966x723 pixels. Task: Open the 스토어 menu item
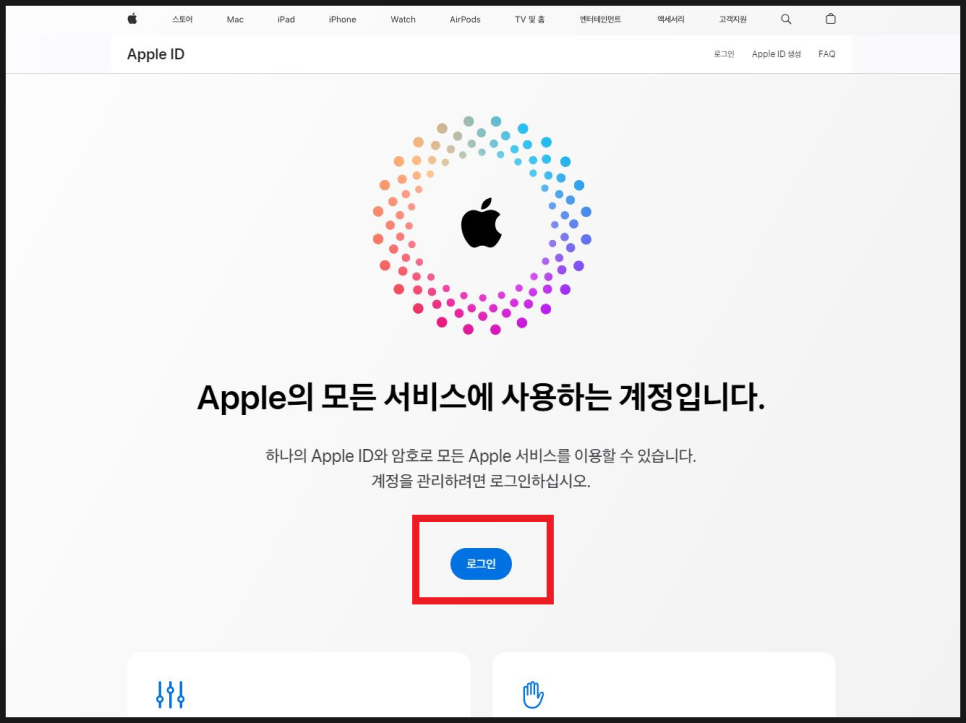click(x=182, y=19)
